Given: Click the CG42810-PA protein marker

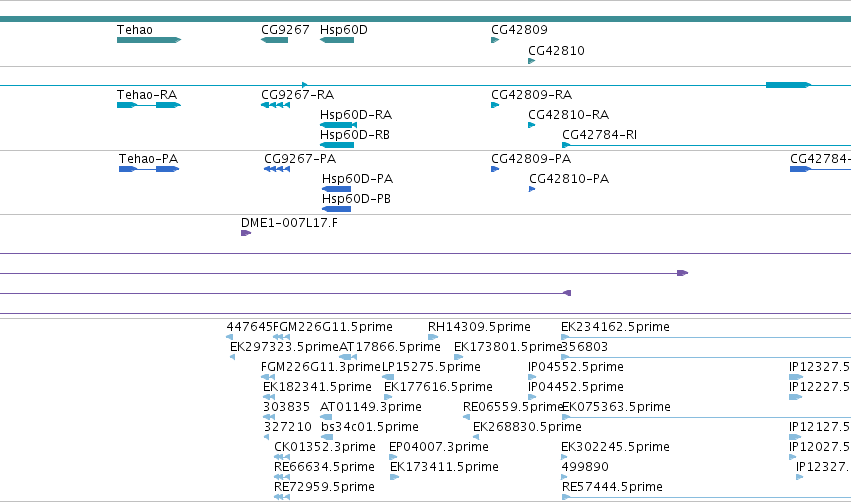Looking at the screenshot, I should coord(532,189).
